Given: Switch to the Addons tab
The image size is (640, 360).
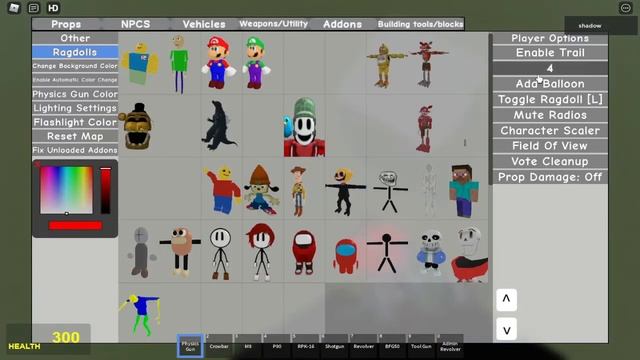Looking at the screenshot, I should 342,24.
